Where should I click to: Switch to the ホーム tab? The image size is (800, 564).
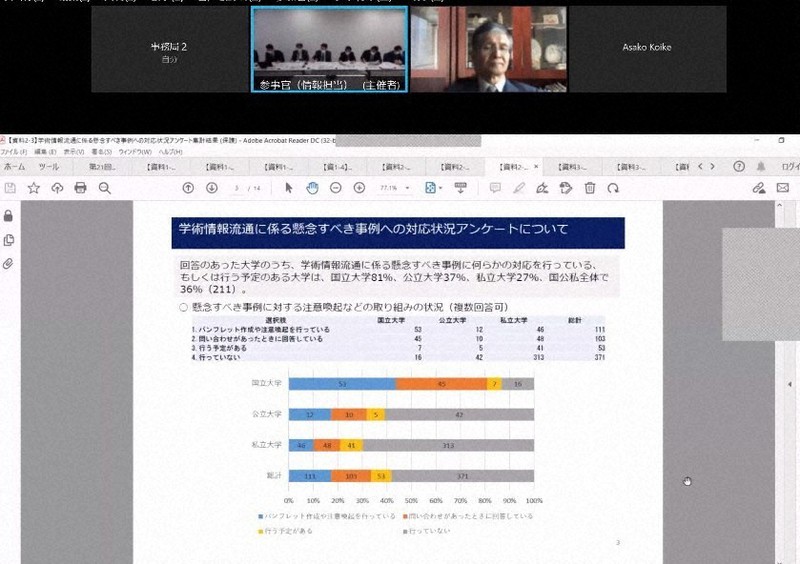pos(14,167)
